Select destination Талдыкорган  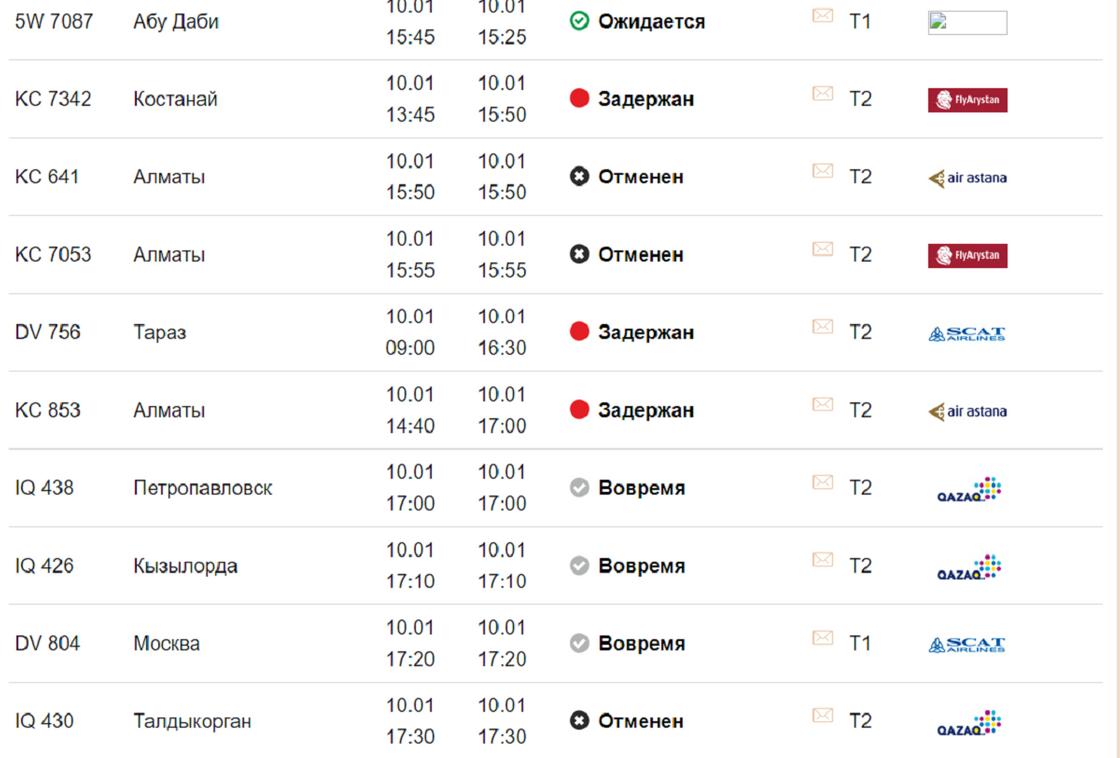point(192,722)
